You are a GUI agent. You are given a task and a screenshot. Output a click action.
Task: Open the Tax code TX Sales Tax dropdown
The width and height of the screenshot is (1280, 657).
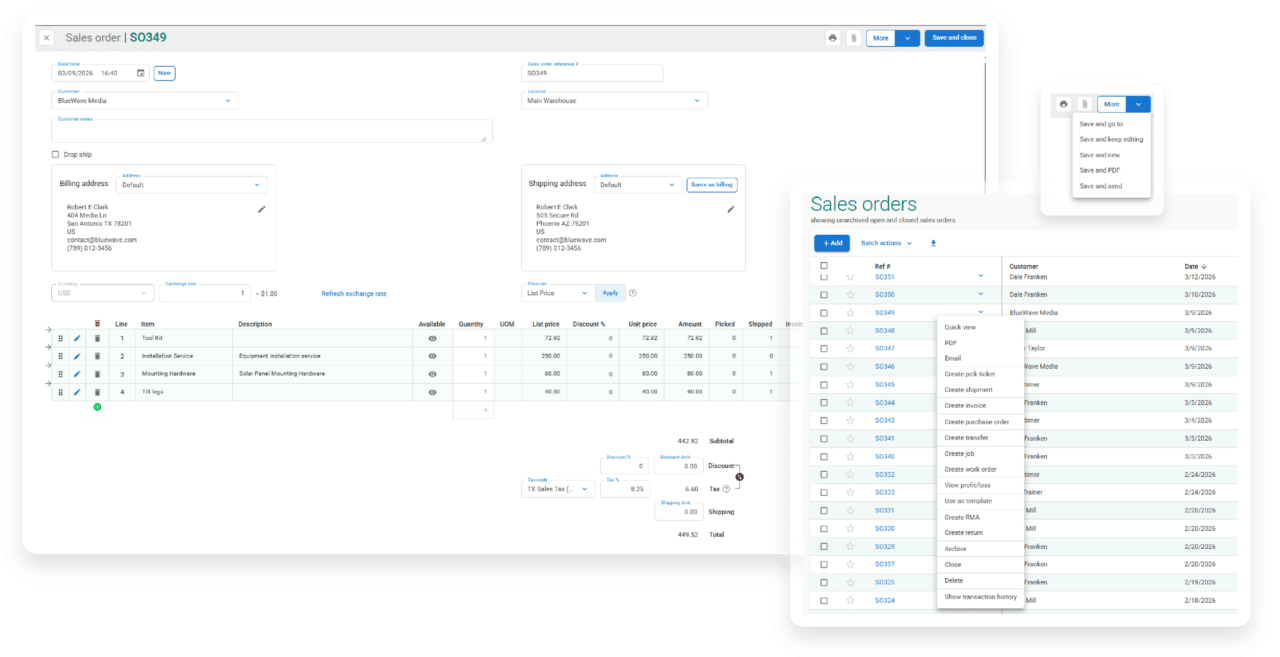(559, 489)
